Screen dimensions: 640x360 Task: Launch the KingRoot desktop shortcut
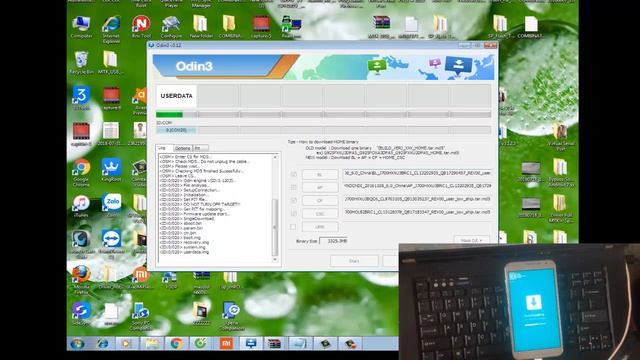click(111, 169)
